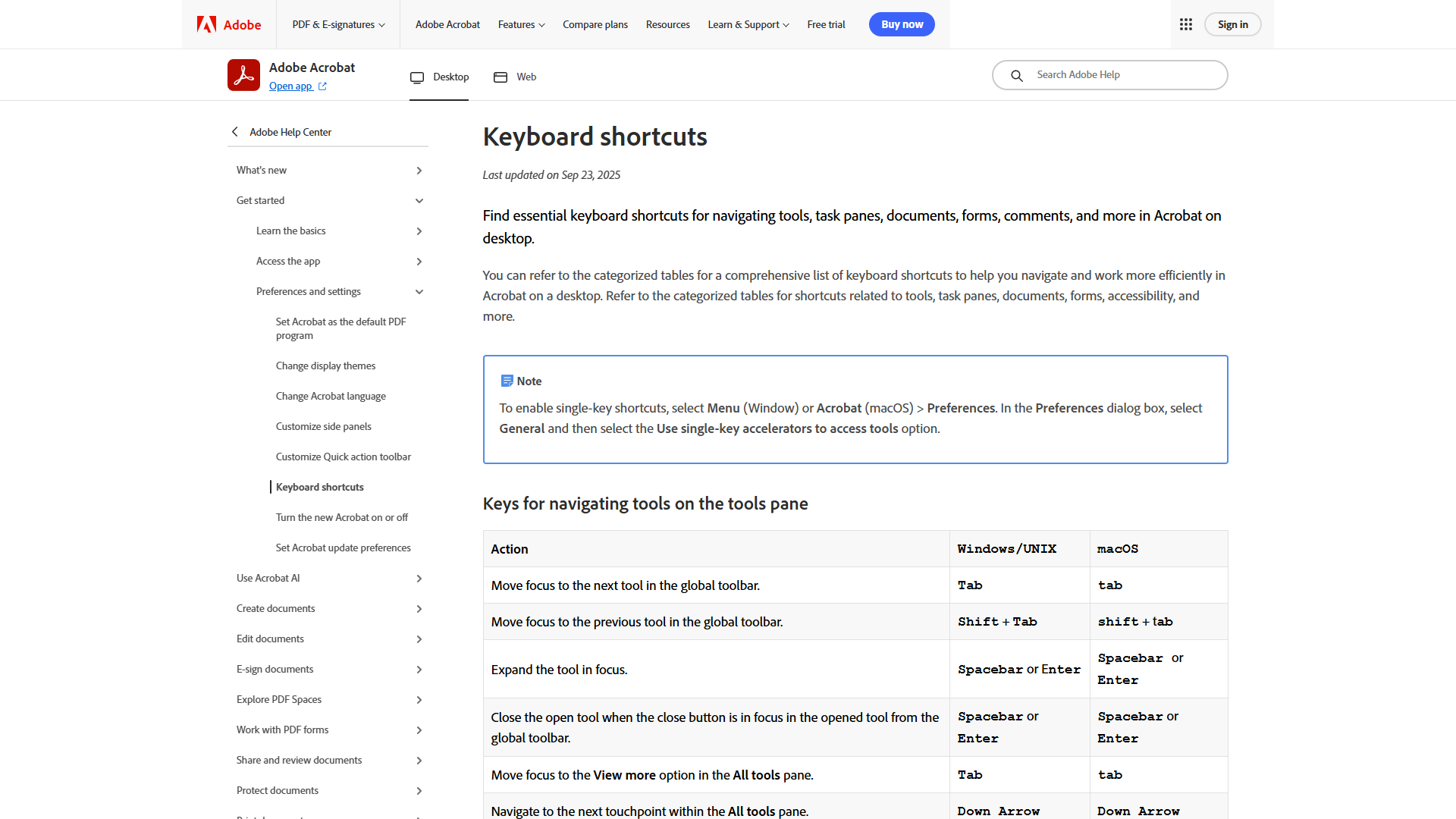Expand the Features menu
Viewport: 1456px width, 819px height.
tap(521, 24)
